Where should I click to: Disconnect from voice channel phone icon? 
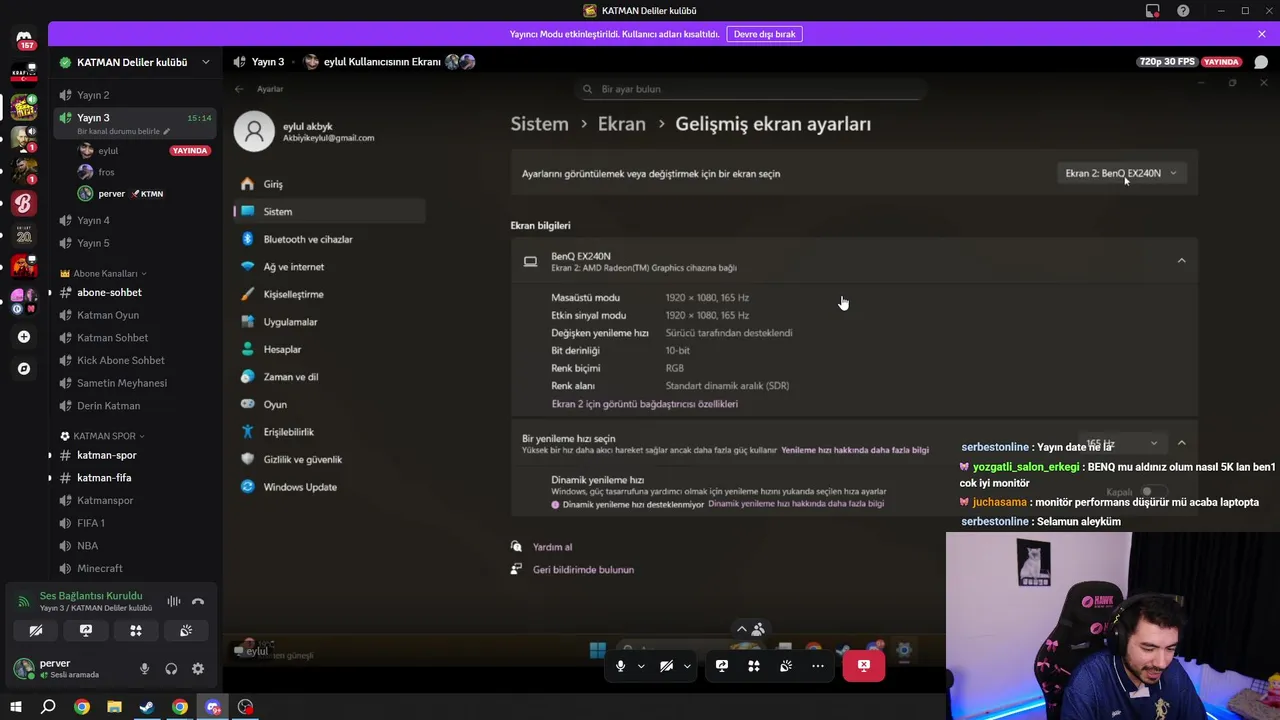pyautogui.click(x=198, y=601)
